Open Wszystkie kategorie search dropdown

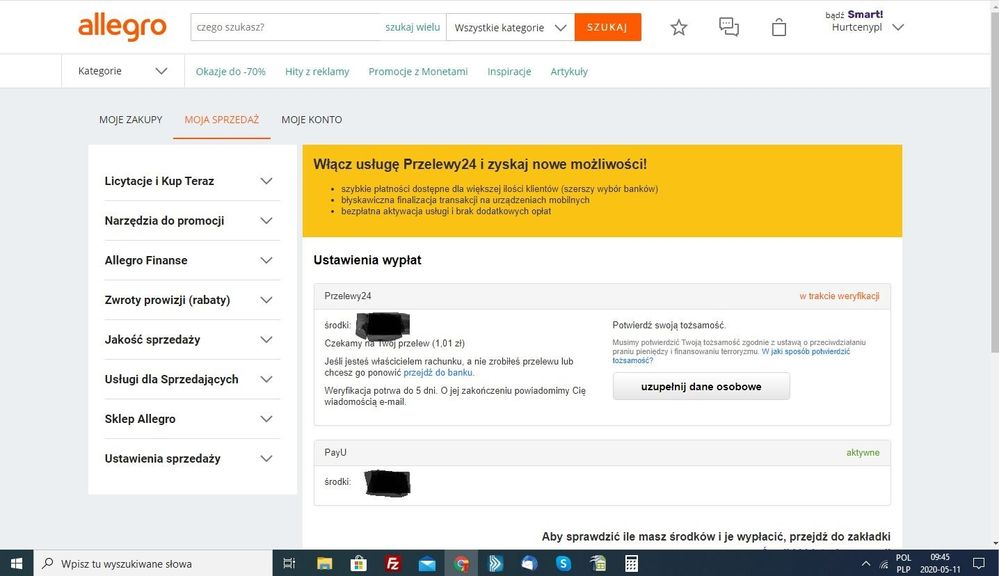coord(510,27)
